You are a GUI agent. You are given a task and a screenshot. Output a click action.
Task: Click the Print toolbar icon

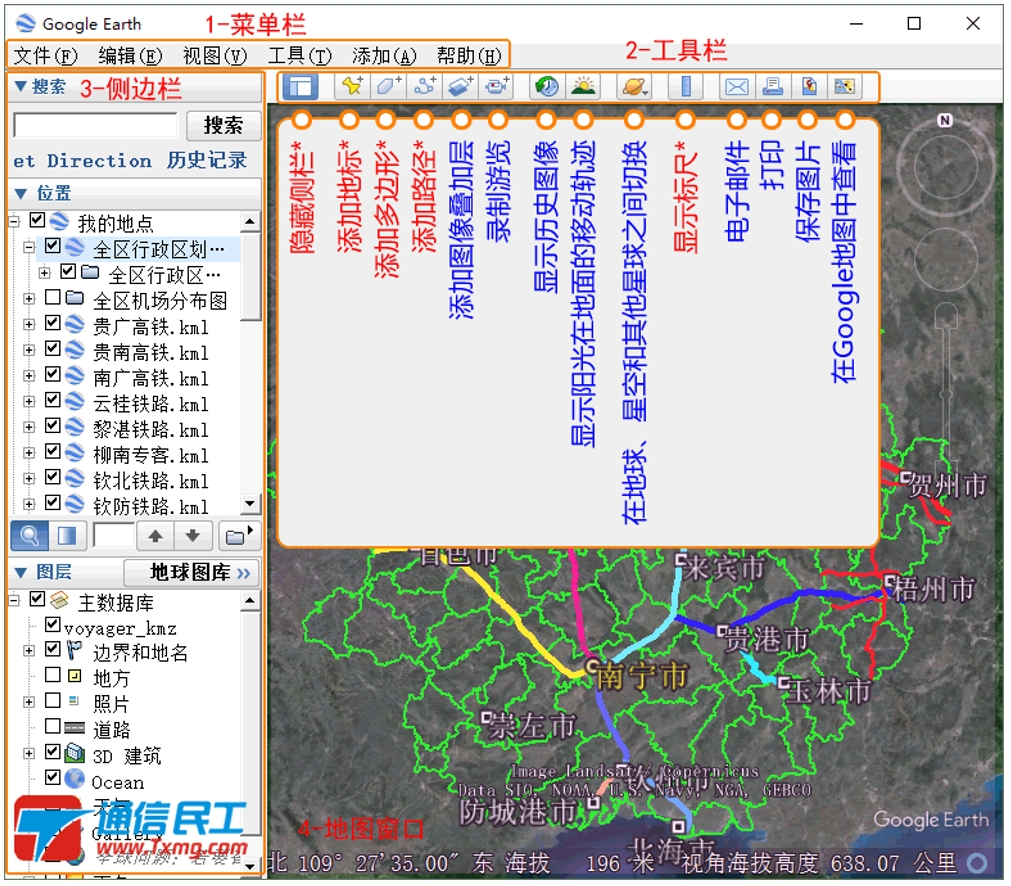772,86
